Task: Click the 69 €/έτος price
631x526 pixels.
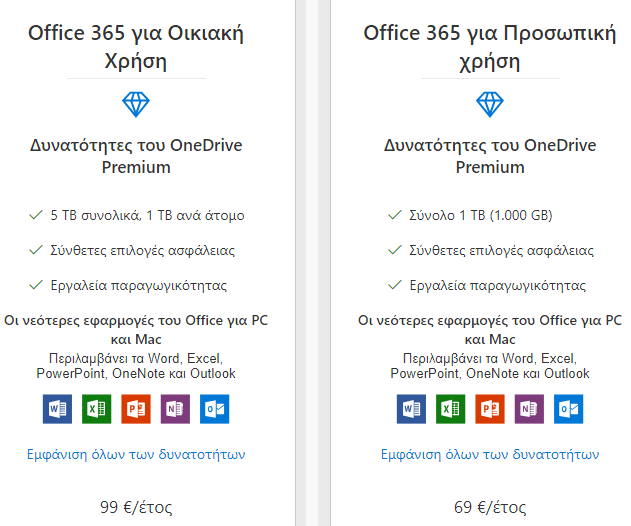Action: [x=490, y=507]
